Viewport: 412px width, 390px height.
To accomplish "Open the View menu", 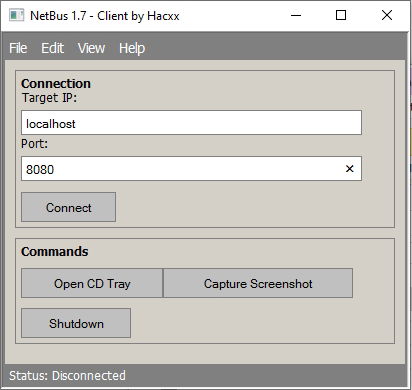I will click(x=91, y=48).
